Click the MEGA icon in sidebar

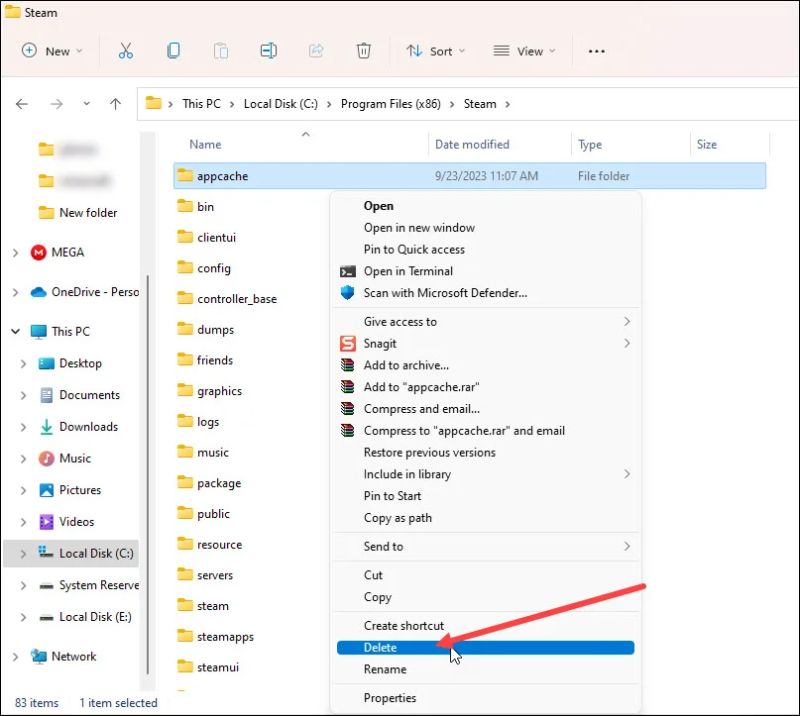click(x=38, y=252)
